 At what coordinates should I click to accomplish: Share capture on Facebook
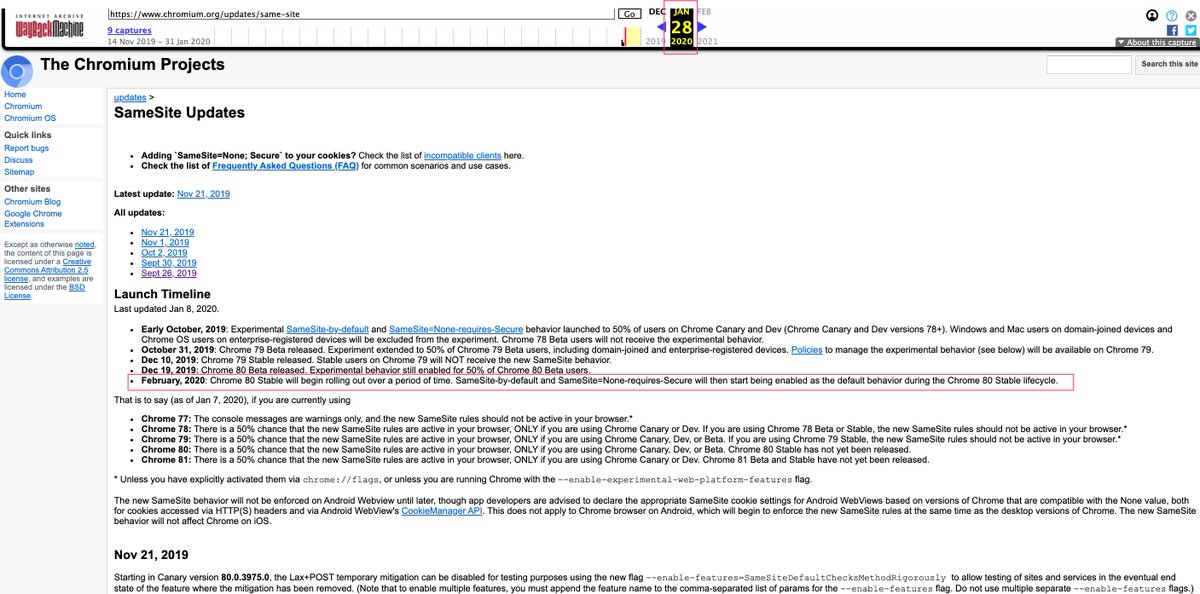1172,30
